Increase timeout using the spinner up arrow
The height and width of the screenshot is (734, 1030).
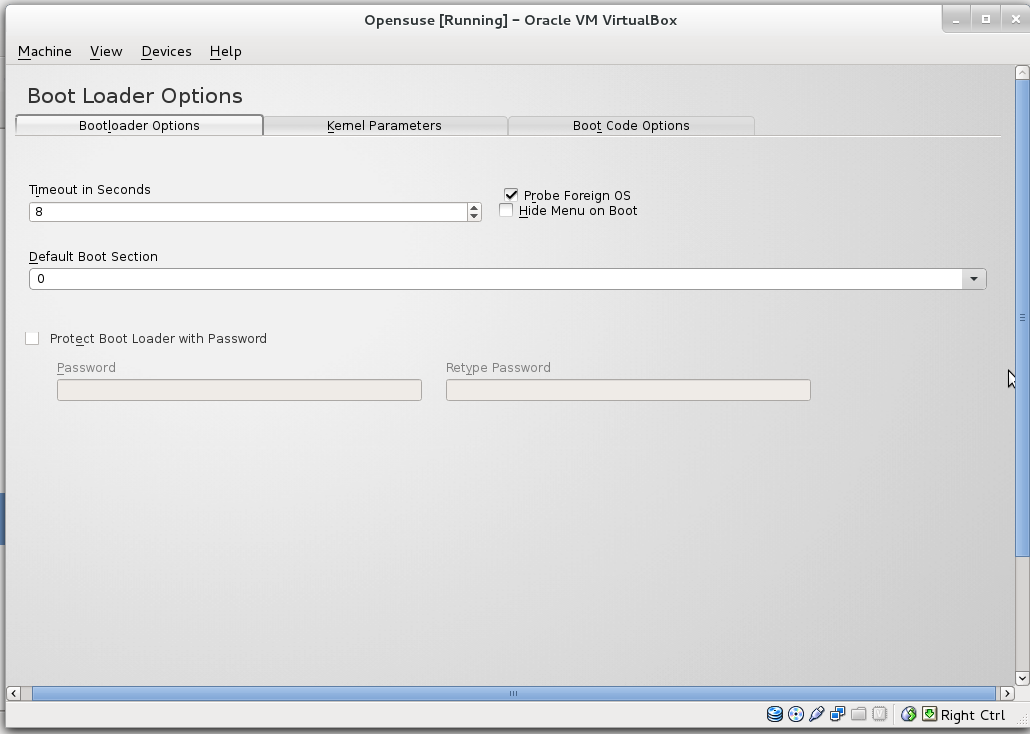coord(472,207)
